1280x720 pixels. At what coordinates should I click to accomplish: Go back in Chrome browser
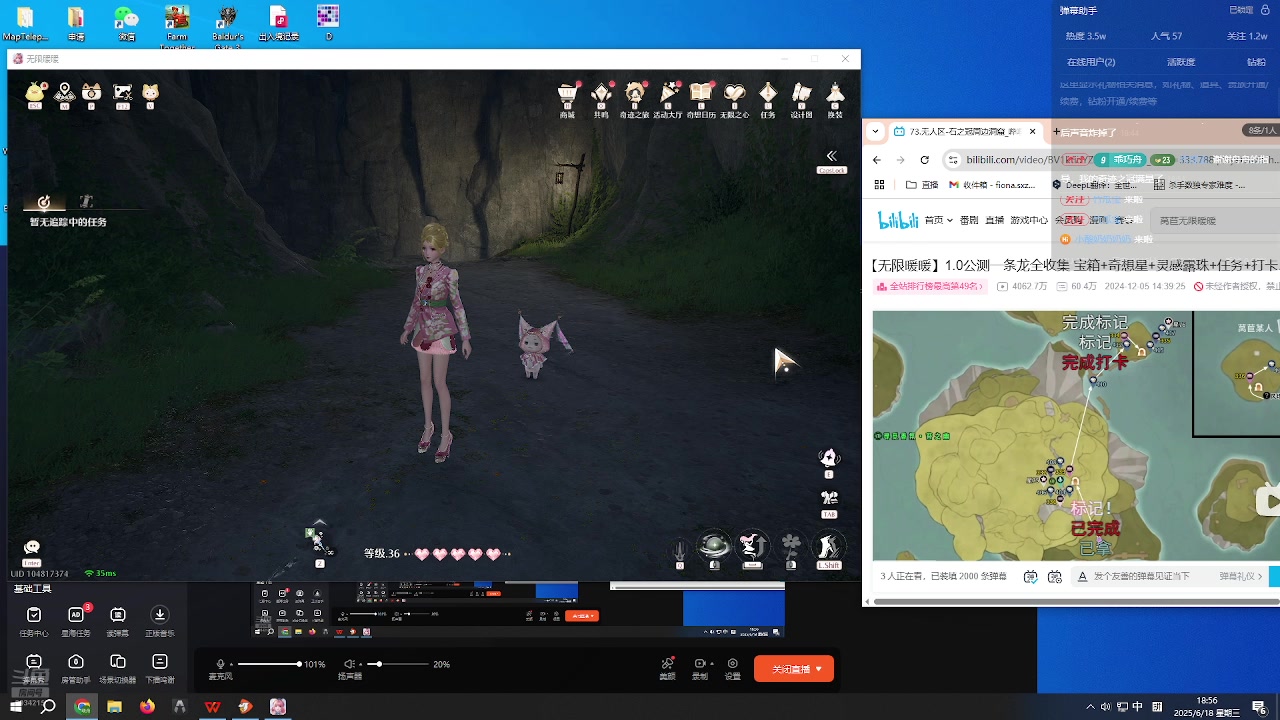877,160
